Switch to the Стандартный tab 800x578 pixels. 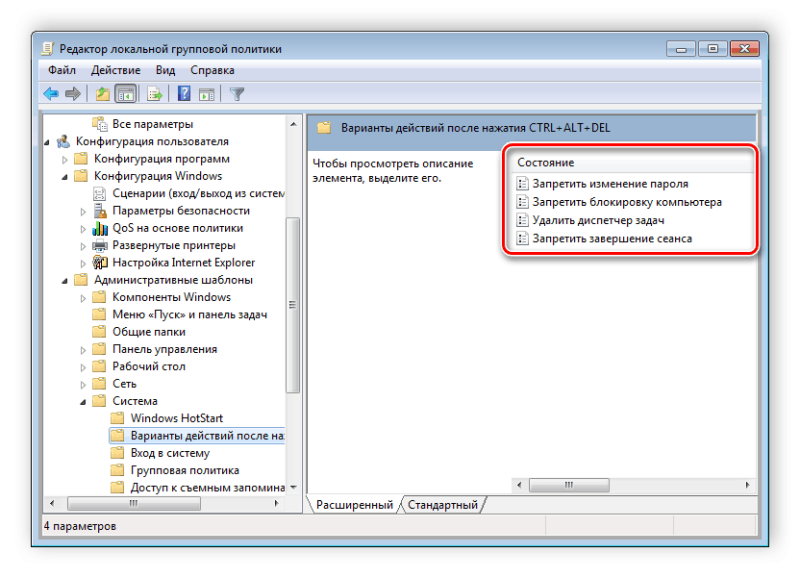443,505
